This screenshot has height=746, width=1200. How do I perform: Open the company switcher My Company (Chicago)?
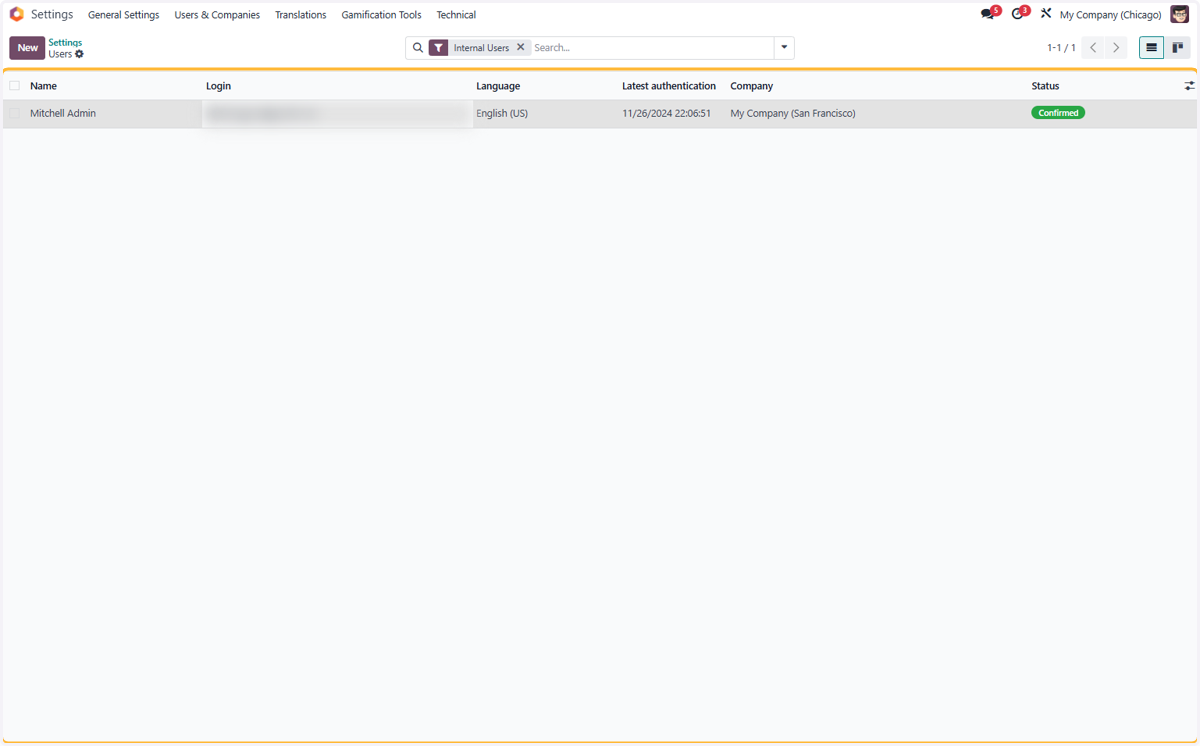(1110, 15)
